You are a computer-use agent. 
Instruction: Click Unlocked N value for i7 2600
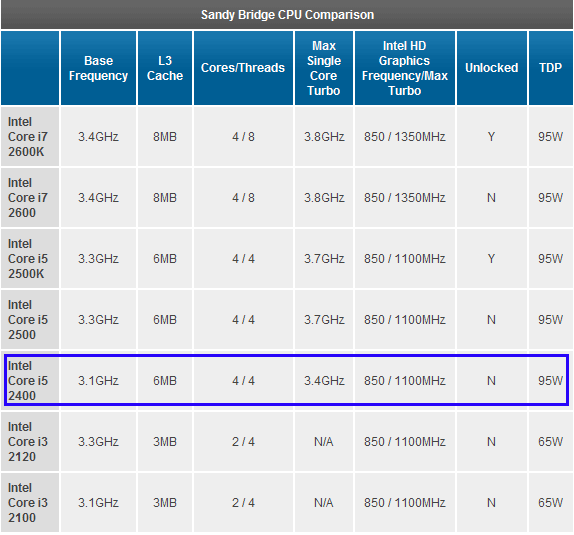(491, 198)
